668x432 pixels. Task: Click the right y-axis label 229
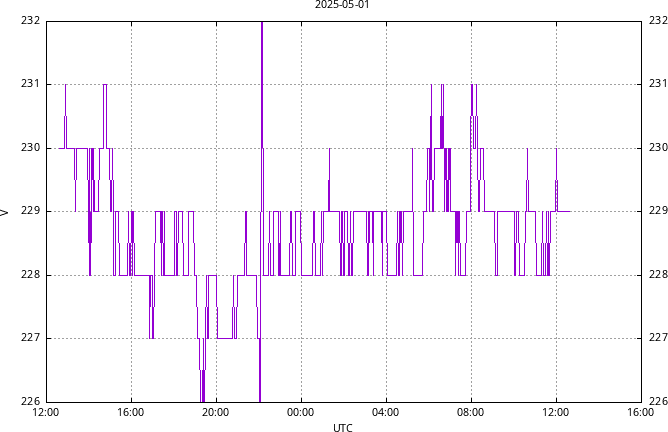pyautogui.click(x=658, y=210)
